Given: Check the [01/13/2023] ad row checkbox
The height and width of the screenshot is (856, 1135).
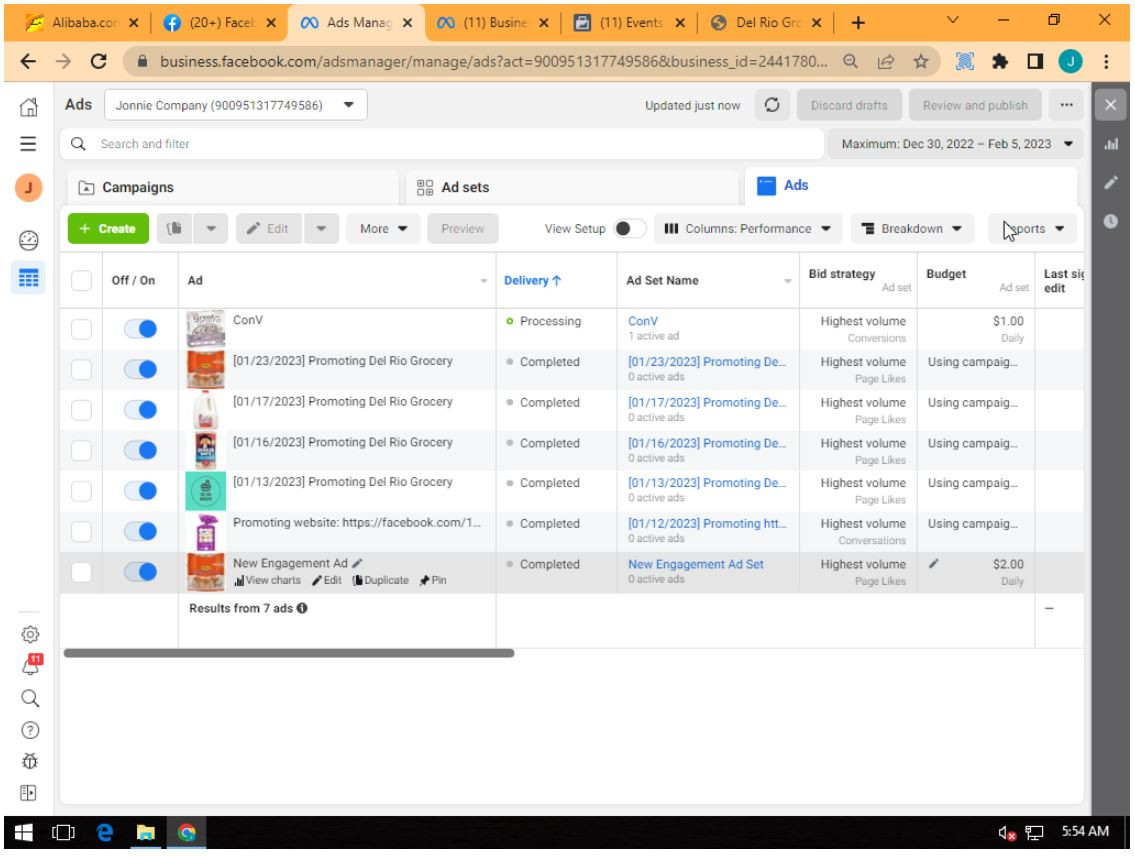Looking at the screenshot, I should tap(82, 491).
